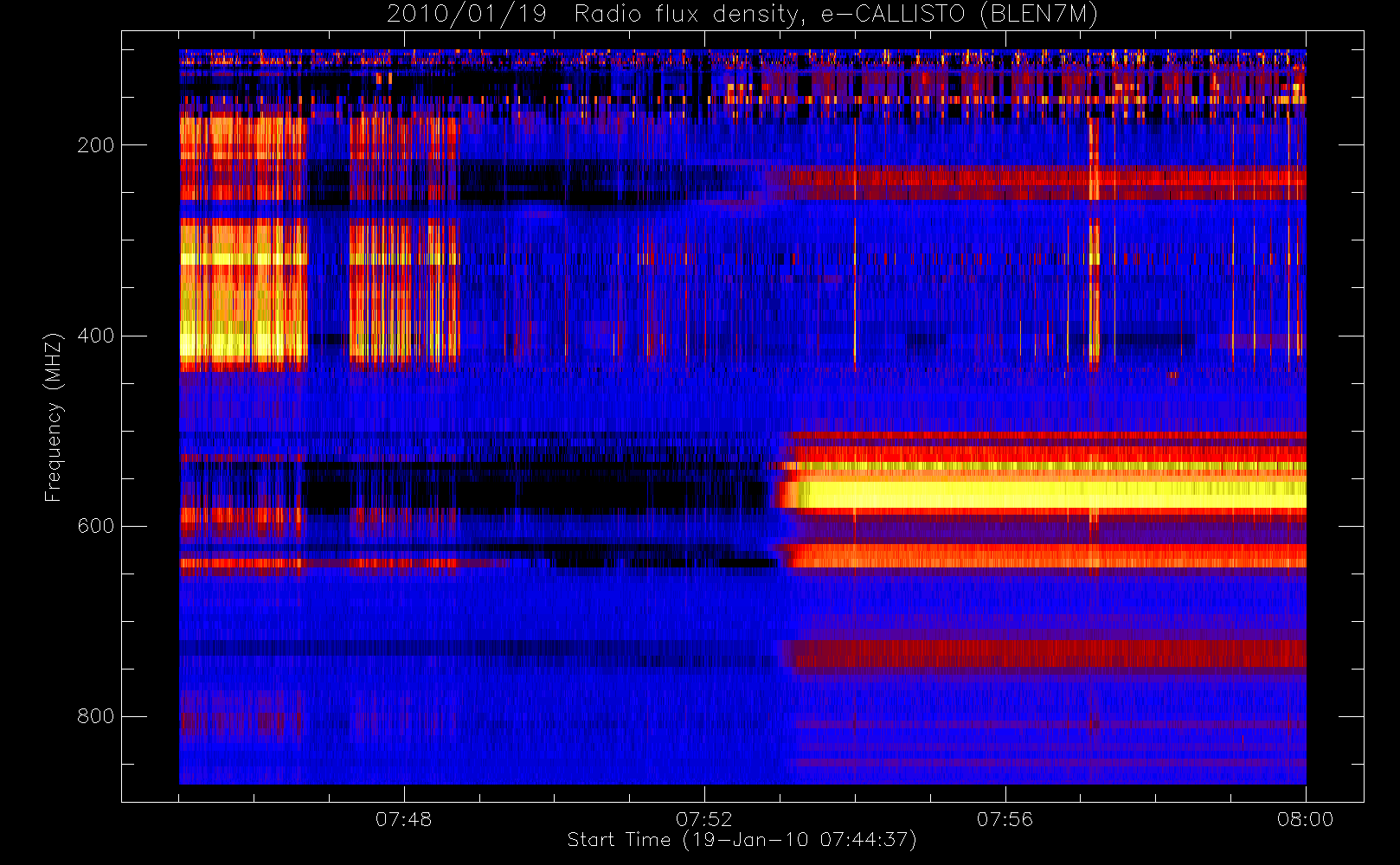Click the 800 frequency tick label
Viewport: 1400px width, 865px height.
click(x=95, y=716)
